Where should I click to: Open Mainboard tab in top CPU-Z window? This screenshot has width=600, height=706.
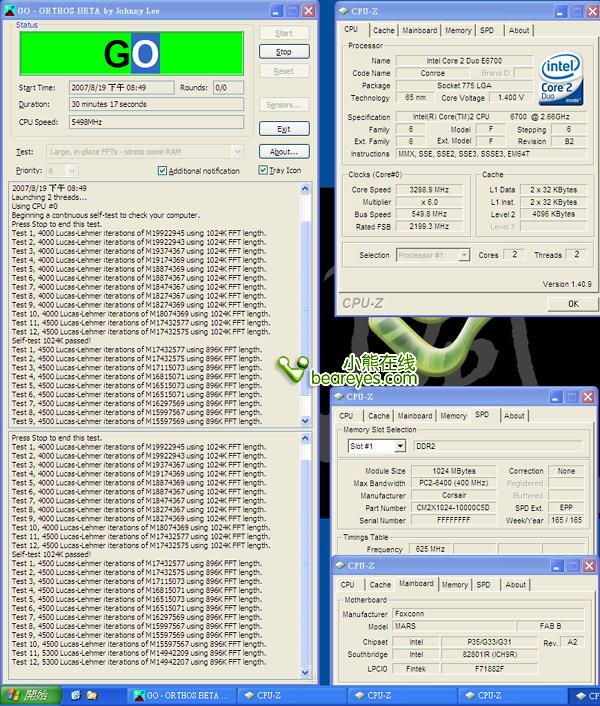(x=420, y=31)
